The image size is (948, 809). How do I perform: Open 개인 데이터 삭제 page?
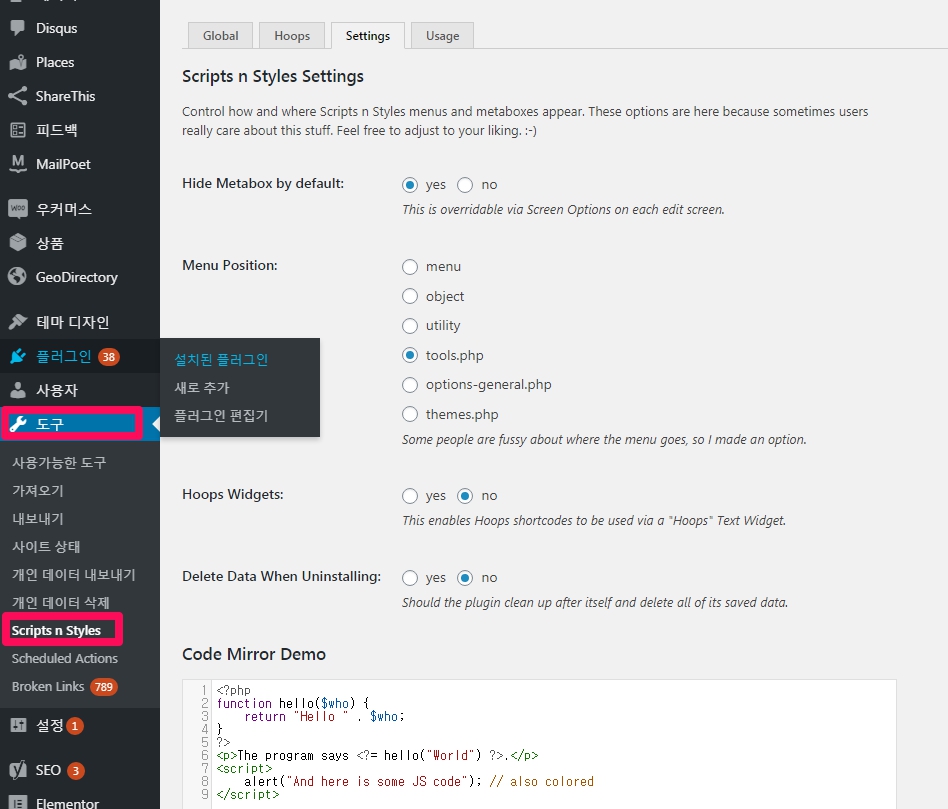click(60, 602)
